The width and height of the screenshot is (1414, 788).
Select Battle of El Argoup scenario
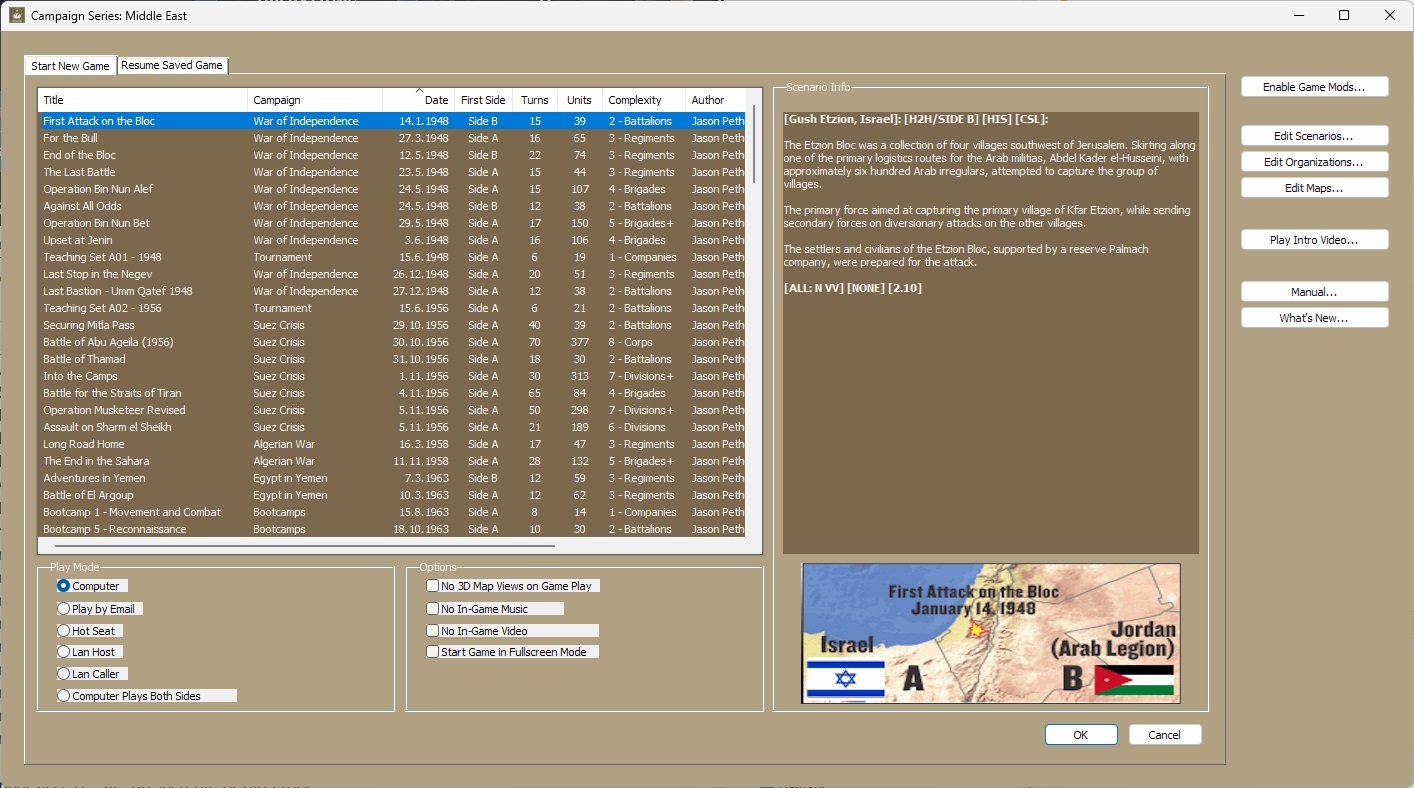tap(391, 495)
